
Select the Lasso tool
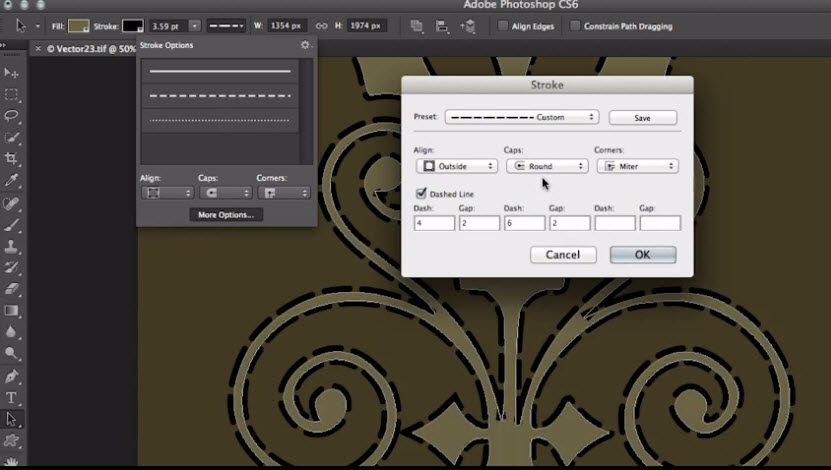pyautogui.click(x=12, y=116)
